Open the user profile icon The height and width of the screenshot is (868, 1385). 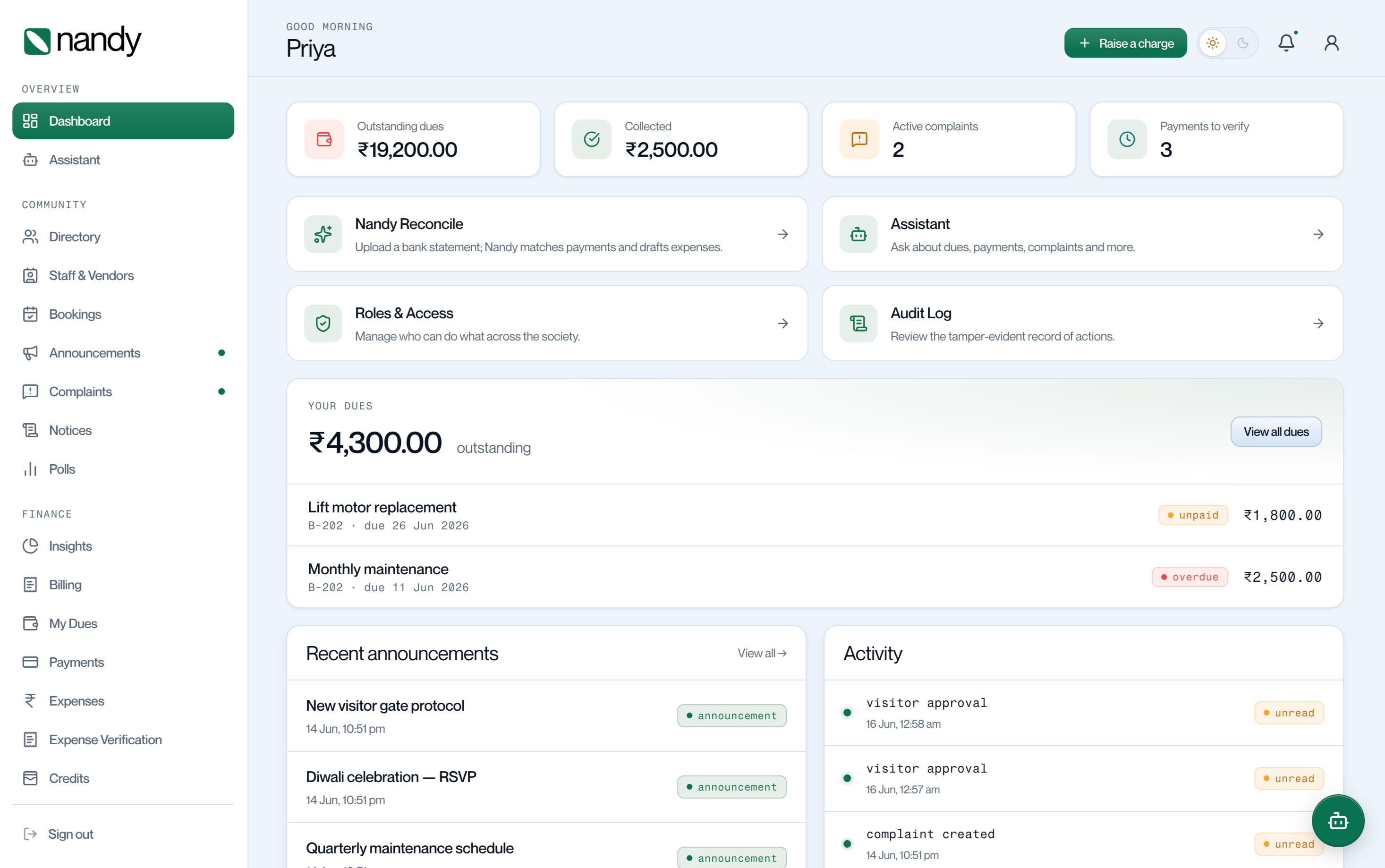click(1332, 43)
